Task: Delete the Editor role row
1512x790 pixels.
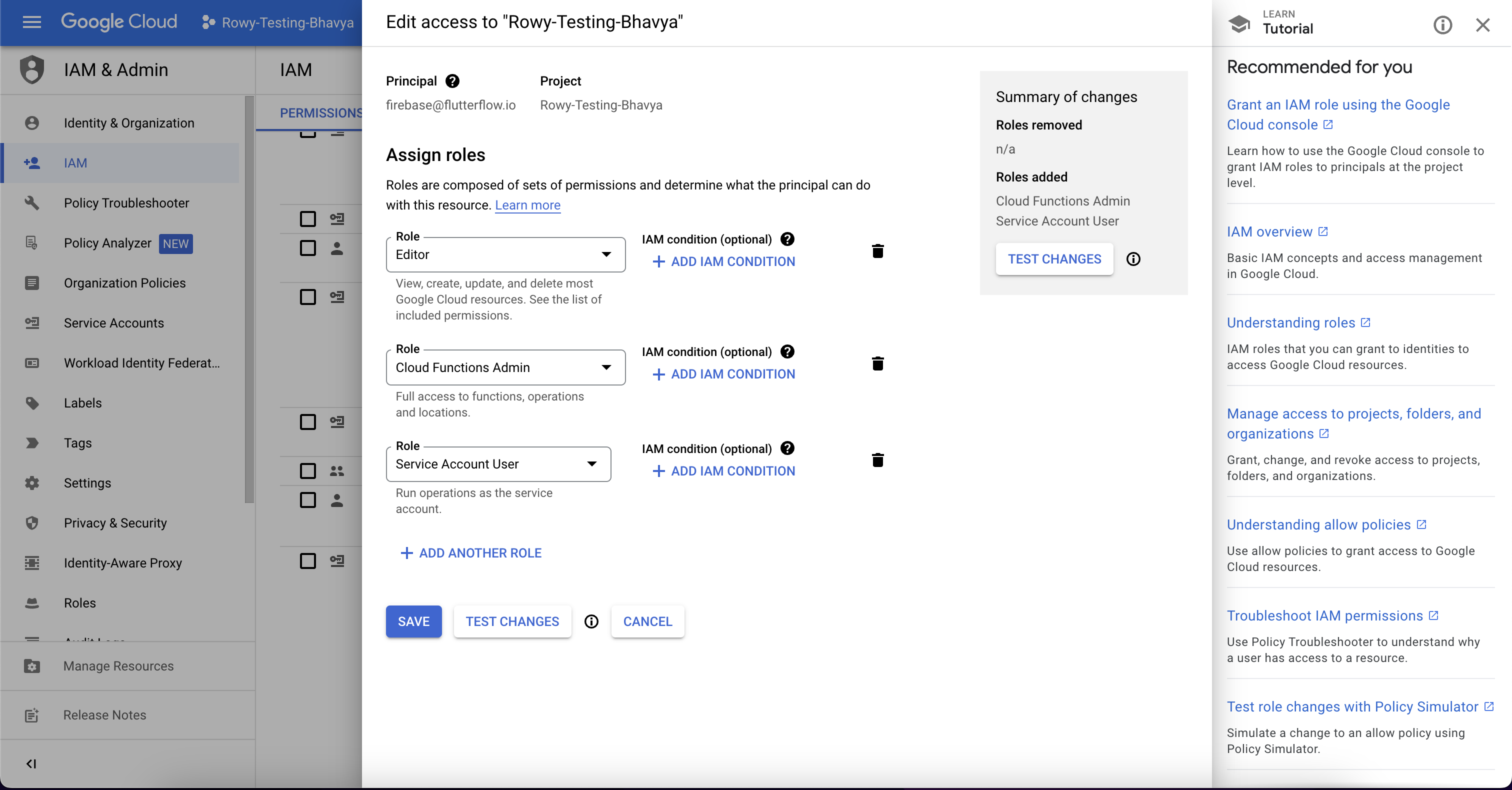Action: 877,251
